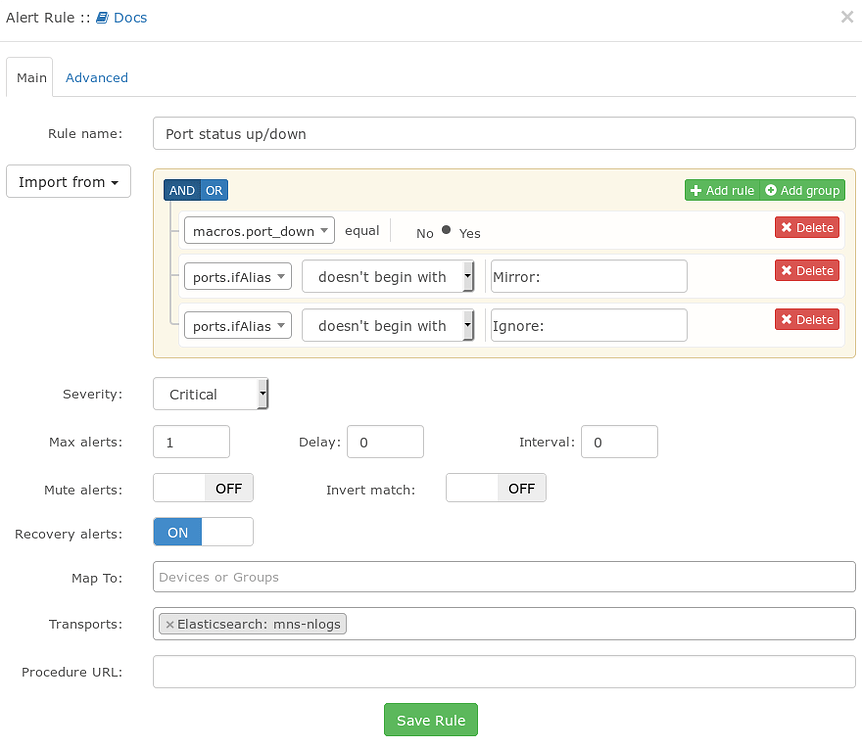The height and width of the screenshot is (750, 862).
Task: Select the Main tab
Action: tap(31, 77)
